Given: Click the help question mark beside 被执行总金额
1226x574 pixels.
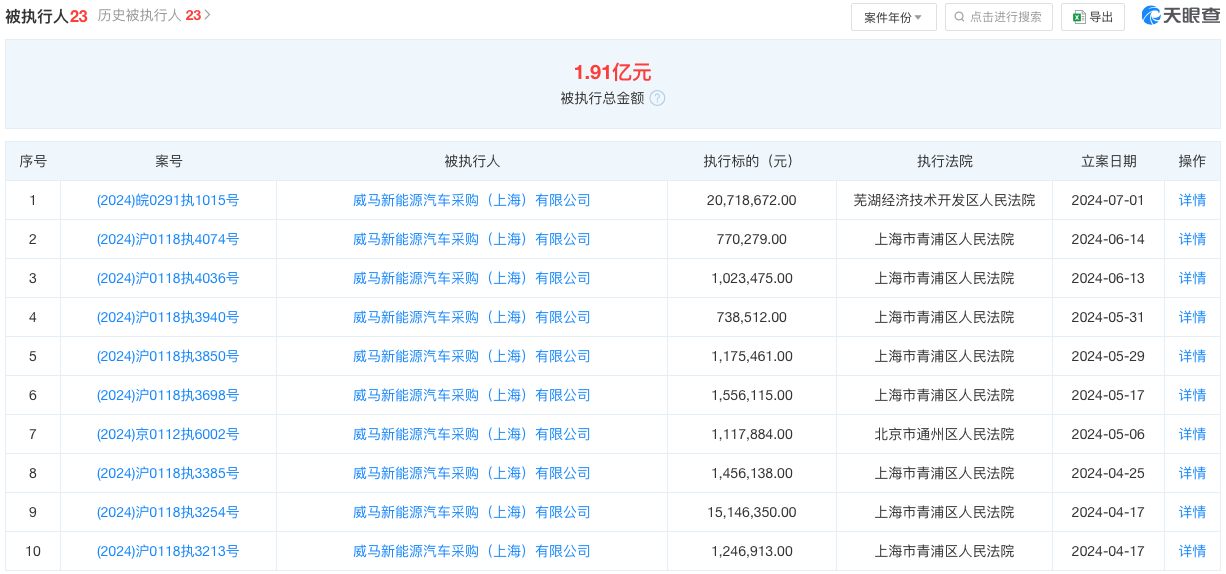Looking at the screenshot, I should 657,98.
